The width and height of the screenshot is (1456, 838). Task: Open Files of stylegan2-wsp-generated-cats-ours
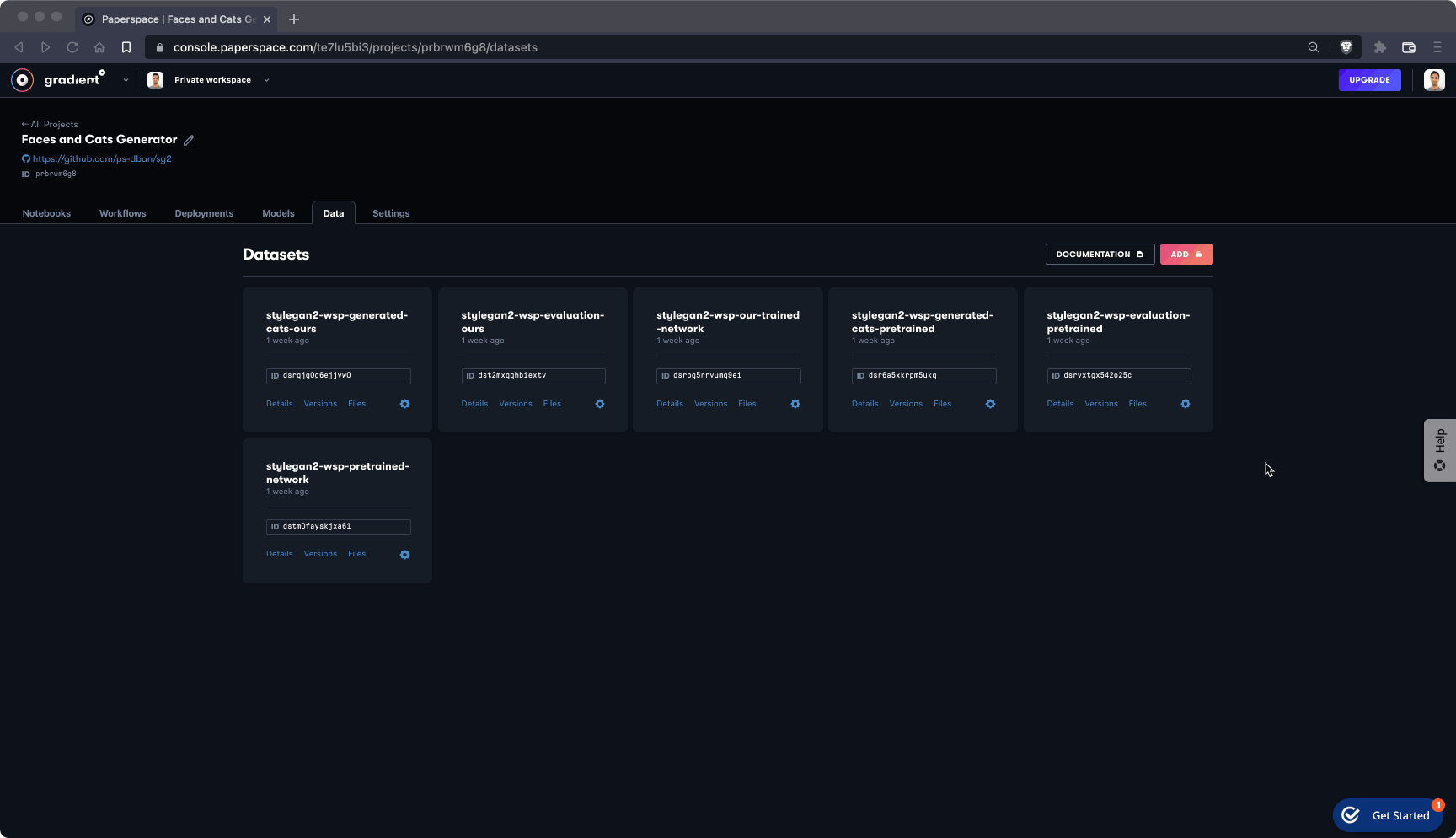(357, 404)
